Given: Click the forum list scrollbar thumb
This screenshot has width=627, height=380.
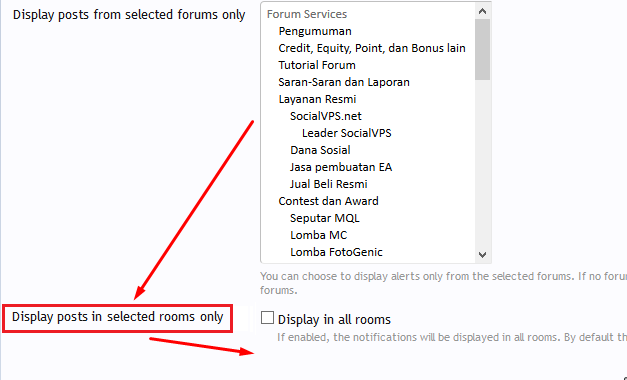Looking at the screenshot, I should [482, 50].
